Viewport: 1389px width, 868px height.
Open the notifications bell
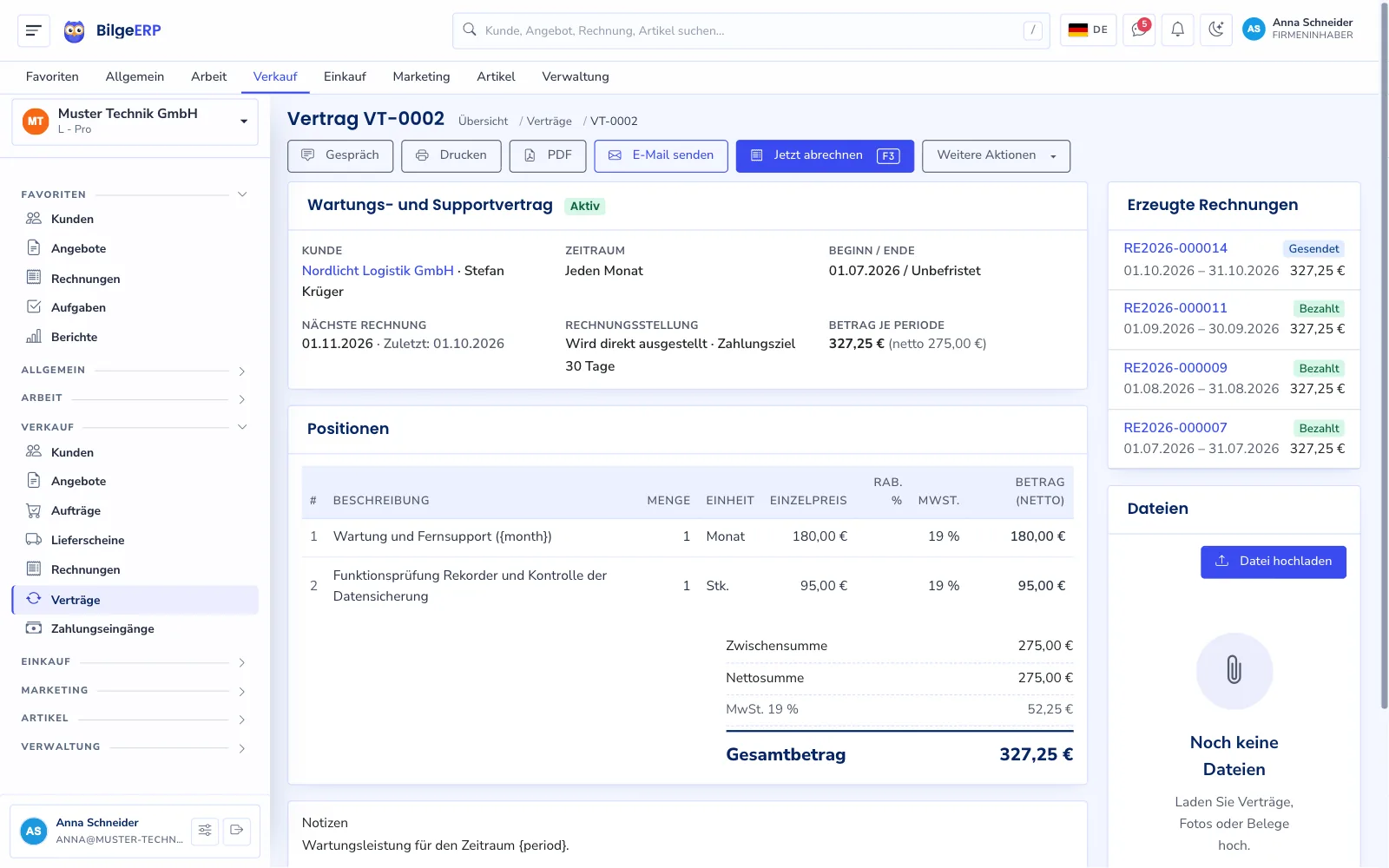tap(1177, 30)
